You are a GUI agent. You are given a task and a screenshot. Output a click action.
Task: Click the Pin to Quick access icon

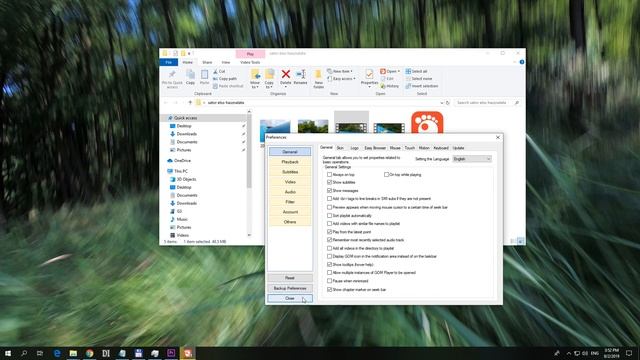click(172, 74)
